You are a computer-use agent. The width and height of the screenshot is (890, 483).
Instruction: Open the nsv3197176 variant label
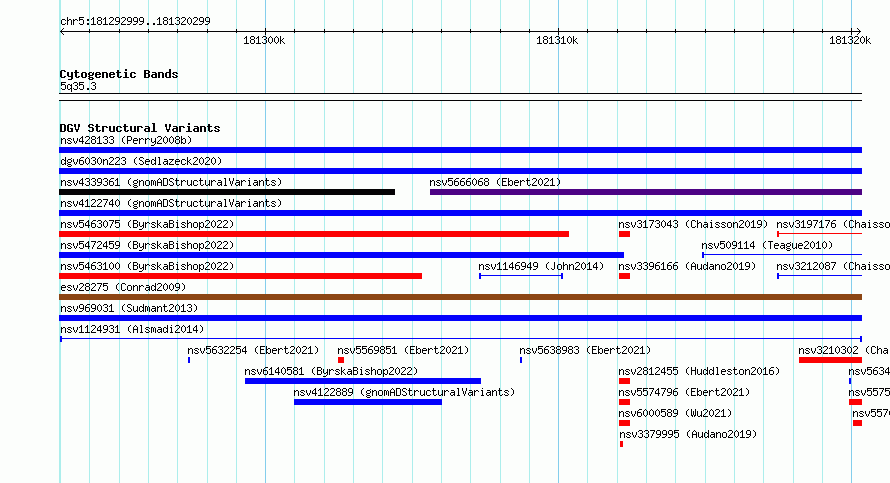point(833,224)
